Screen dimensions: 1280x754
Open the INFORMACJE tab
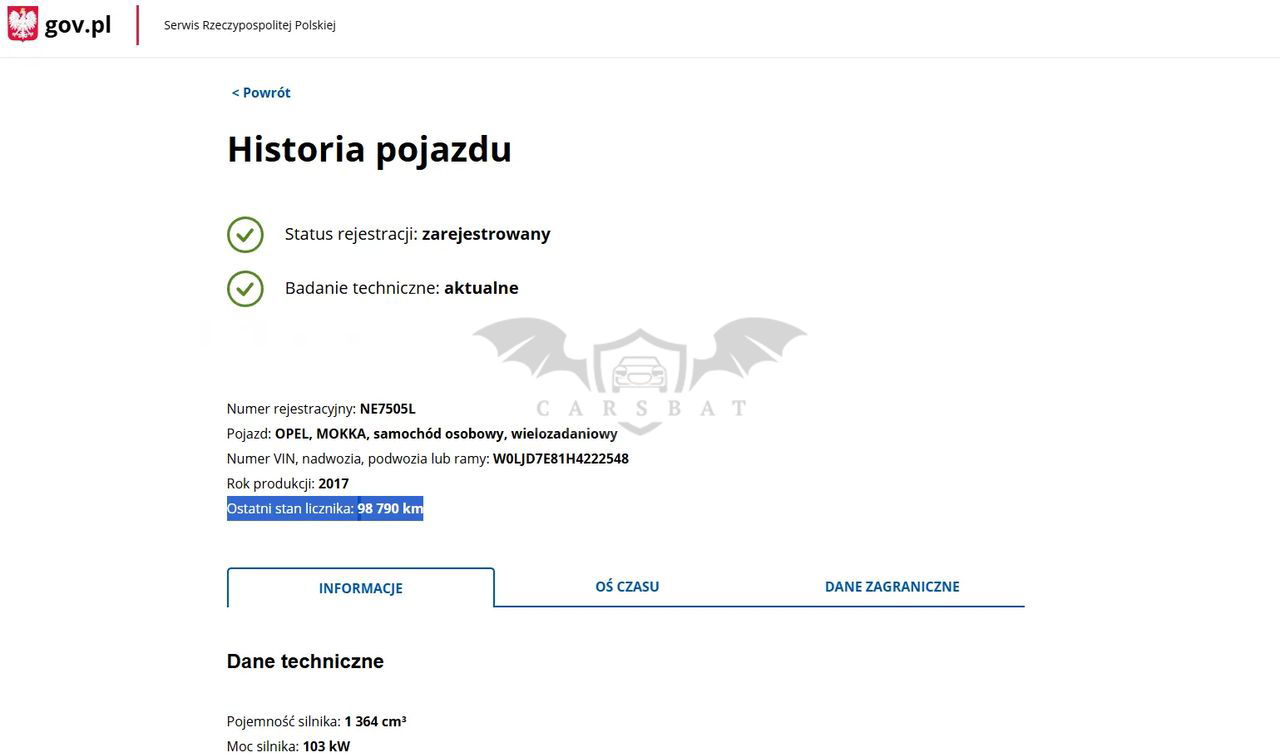click(360, 588)
